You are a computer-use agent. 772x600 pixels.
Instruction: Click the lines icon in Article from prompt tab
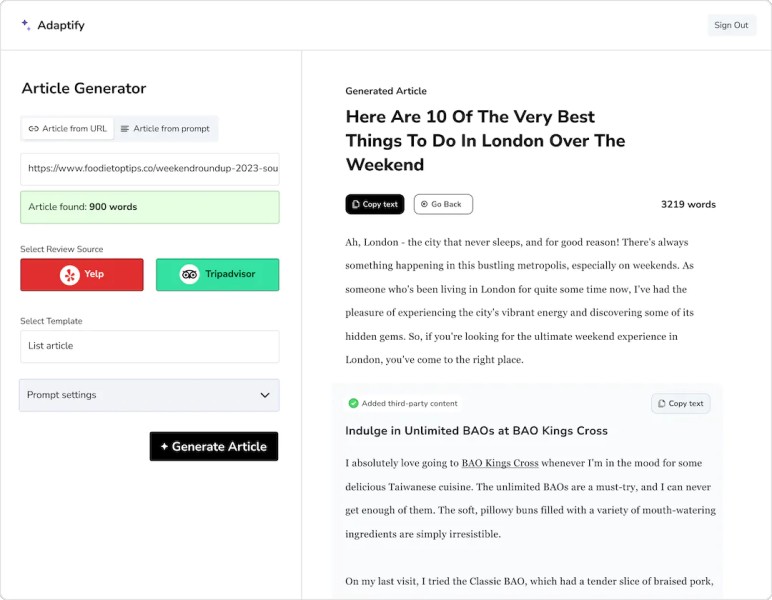coord(125,128)
